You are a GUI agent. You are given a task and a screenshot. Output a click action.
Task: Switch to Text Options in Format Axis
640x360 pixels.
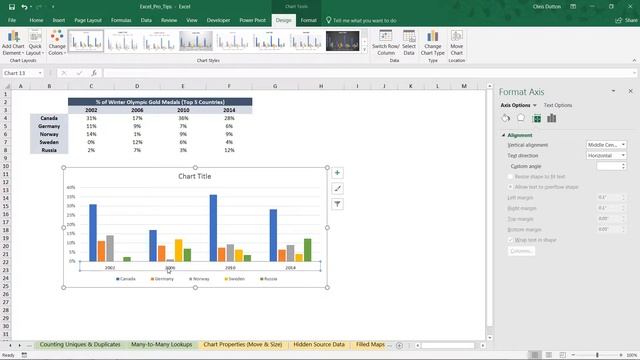558,105
